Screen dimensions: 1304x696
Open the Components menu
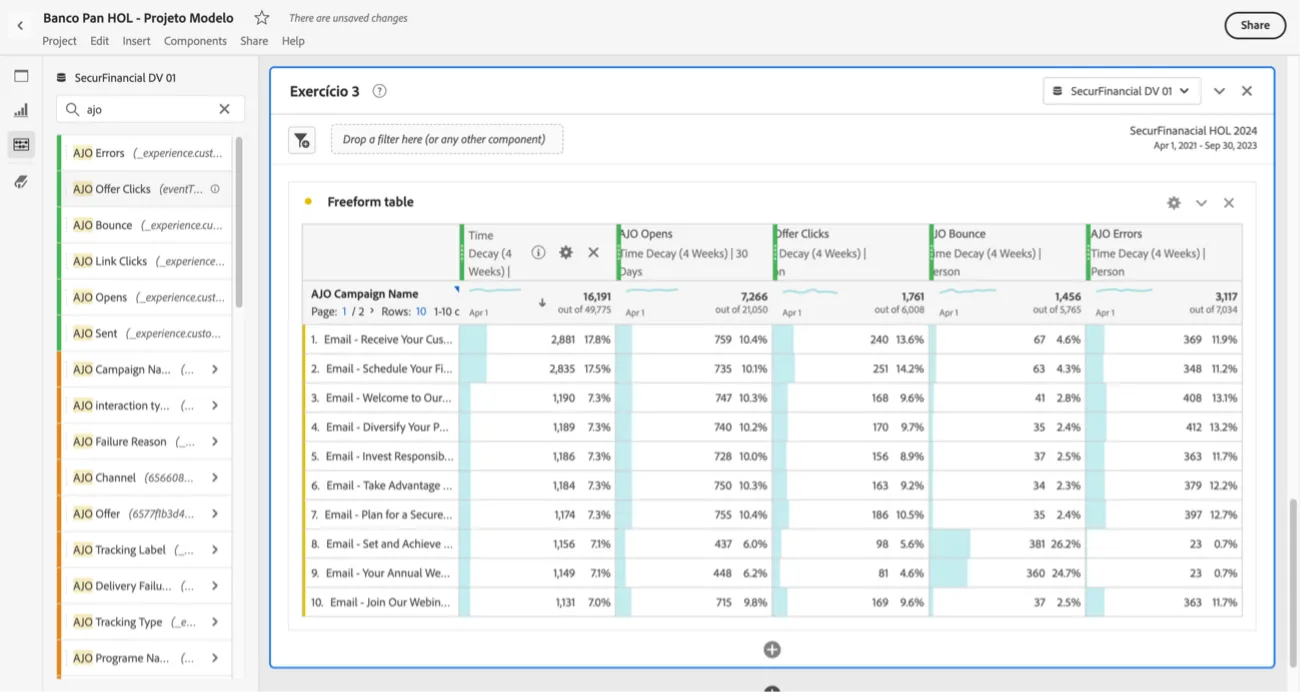[195, 41]
